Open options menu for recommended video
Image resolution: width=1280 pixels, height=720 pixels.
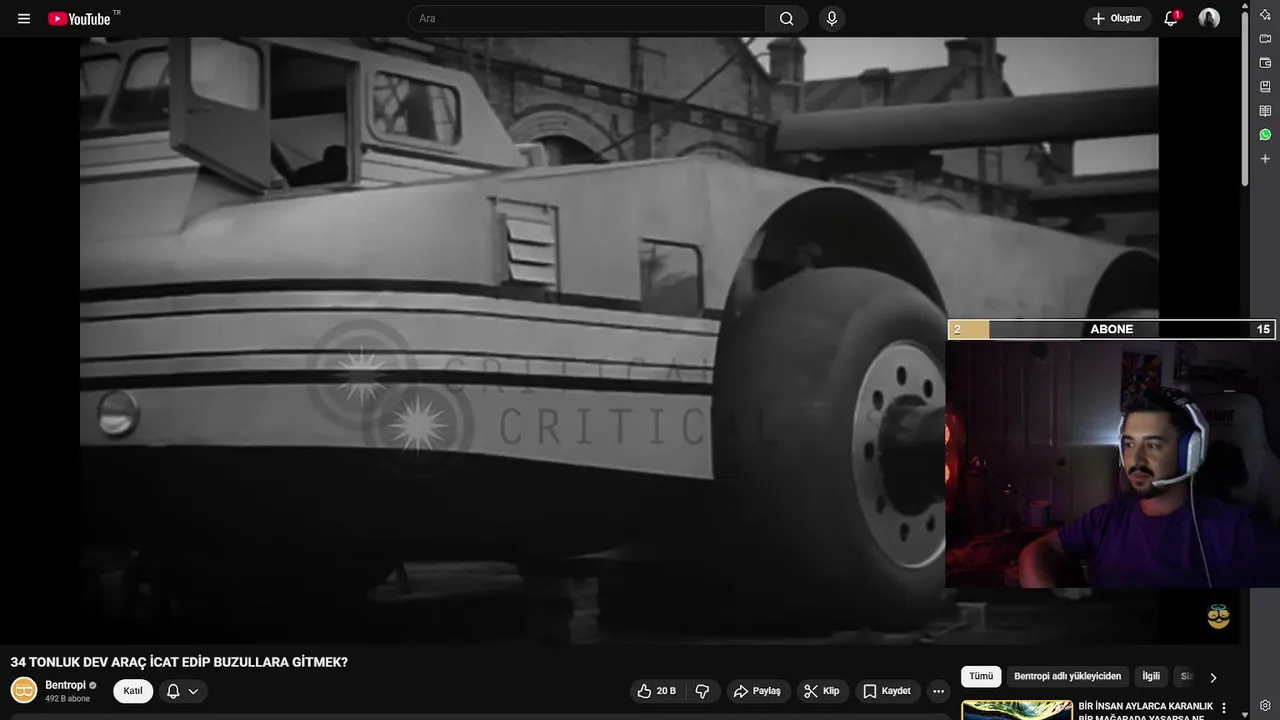(1224, 708)
